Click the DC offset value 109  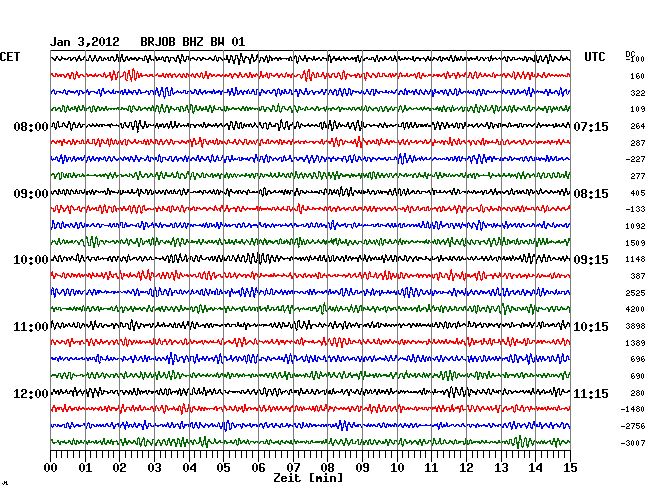[638, 109]
